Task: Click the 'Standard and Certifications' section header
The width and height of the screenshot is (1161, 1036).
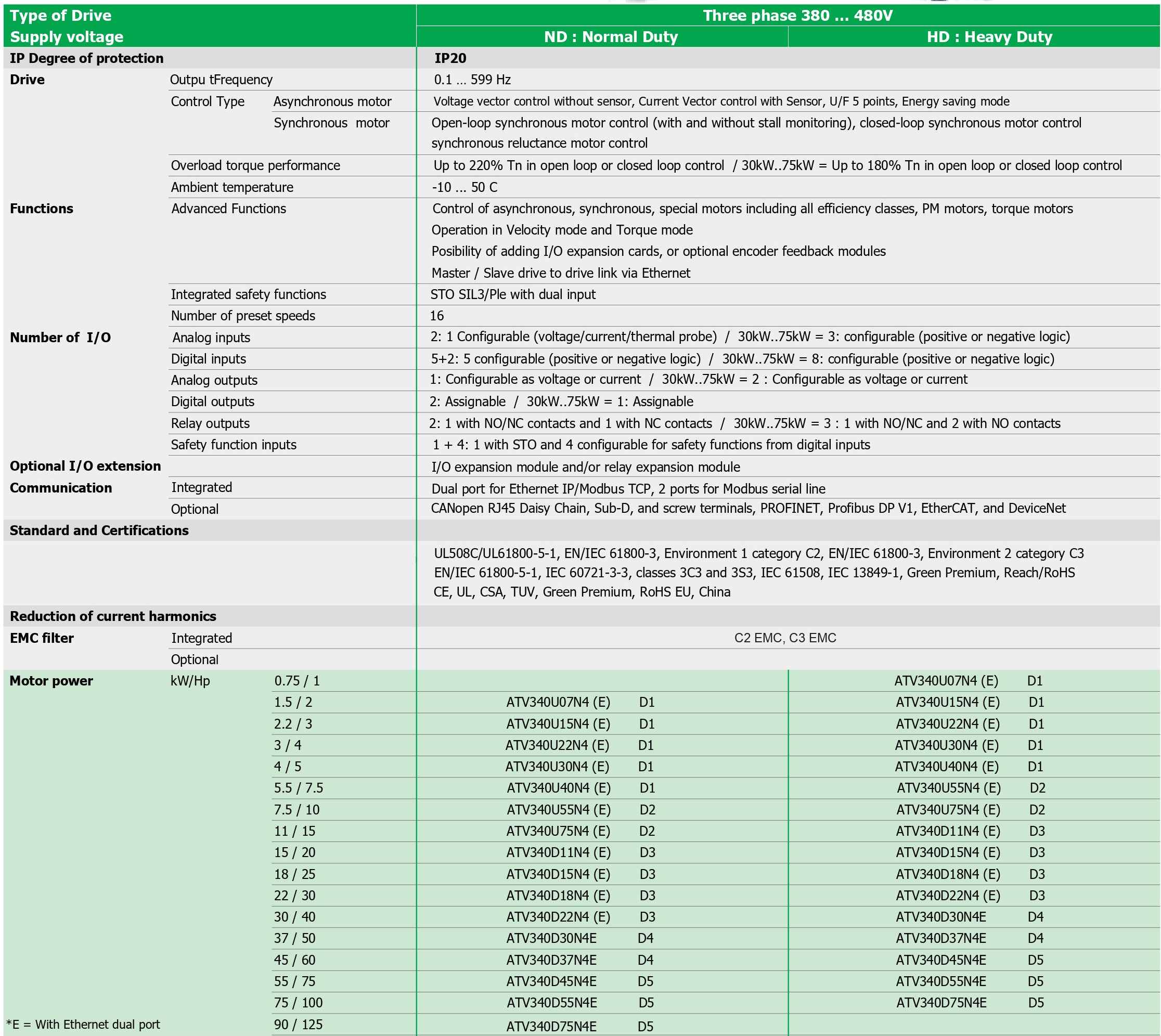Action: [x=99, y=530]
